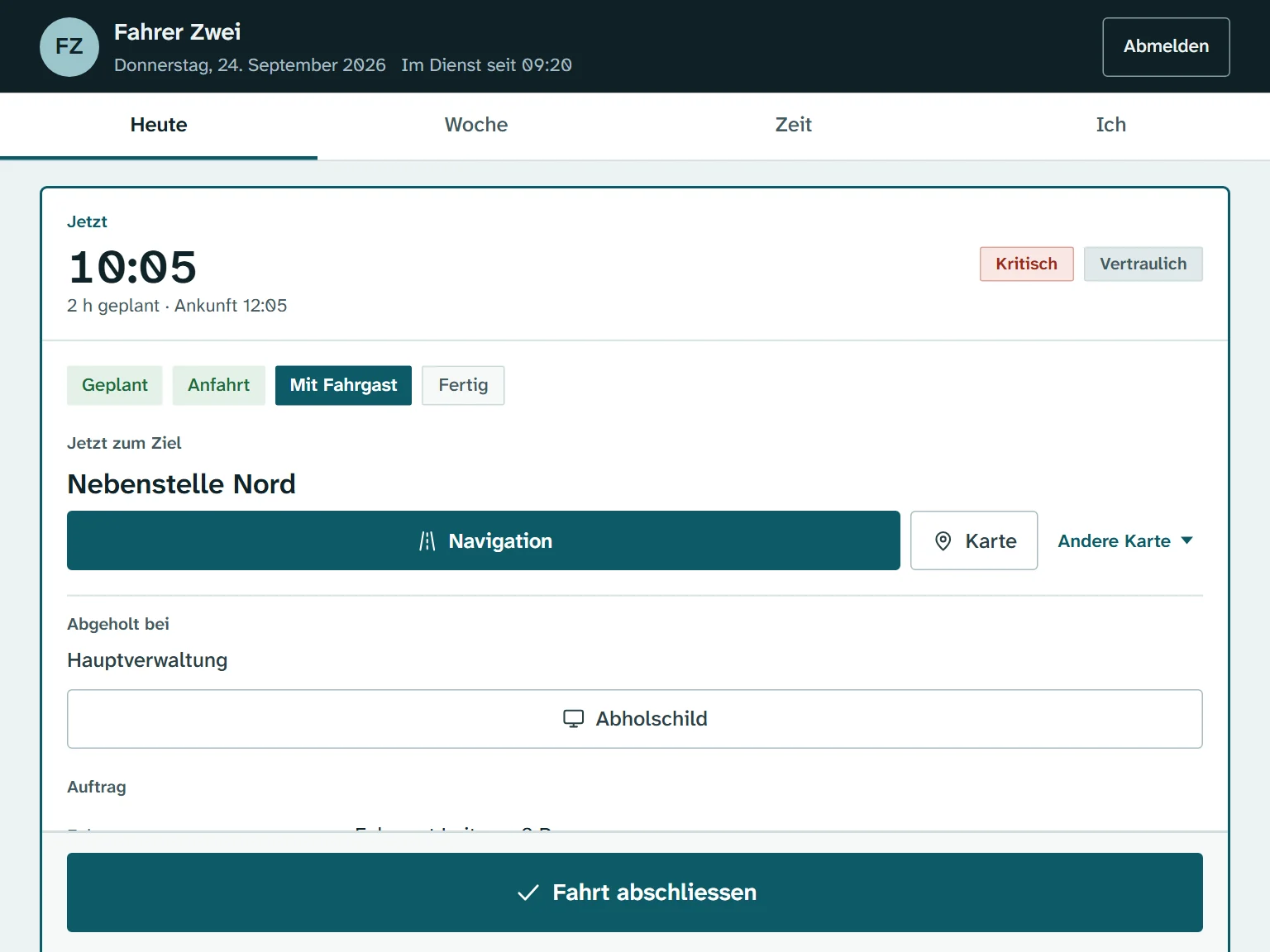Click the driver name Fahrer Zwei
The image size is (1270, 952).
click(178, 32)
